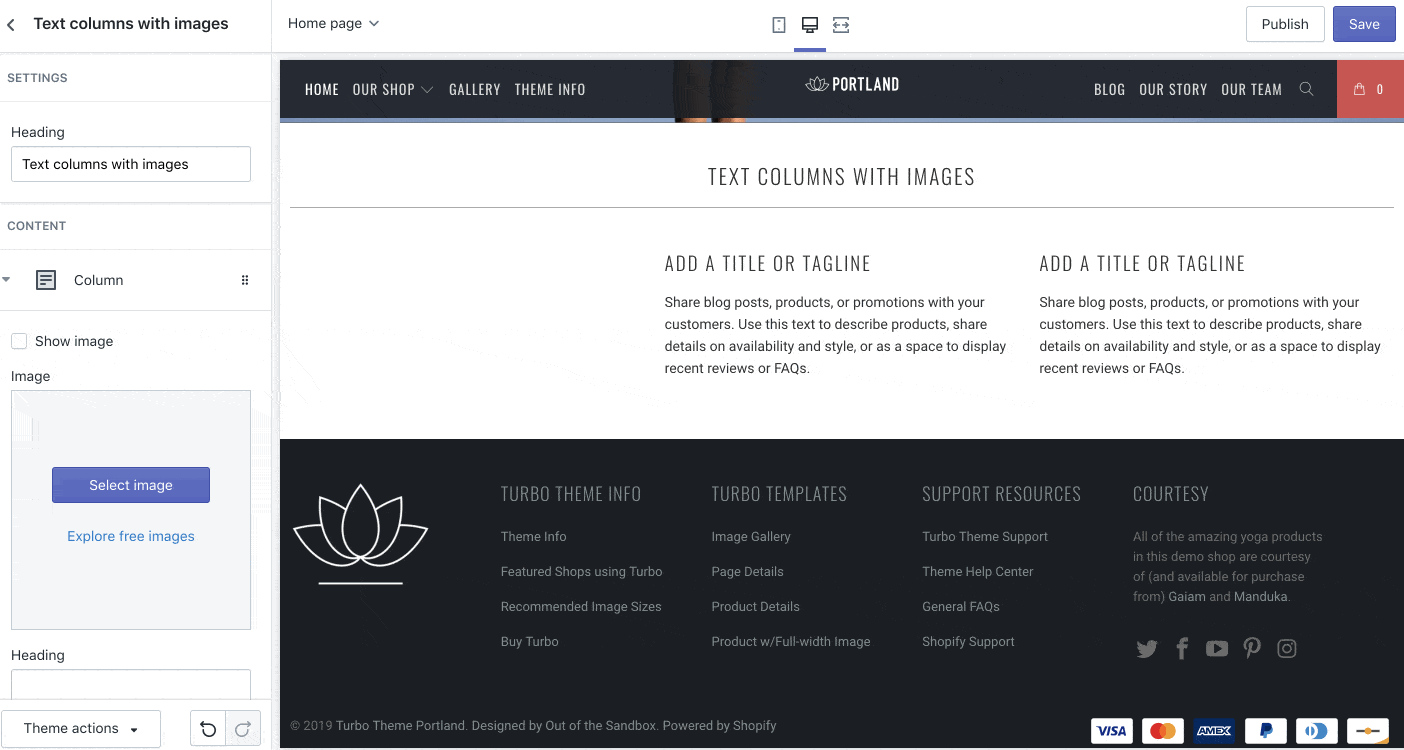1404x750 pixels.
Task: Go to Gallery in store navigation
Action: 474,89
